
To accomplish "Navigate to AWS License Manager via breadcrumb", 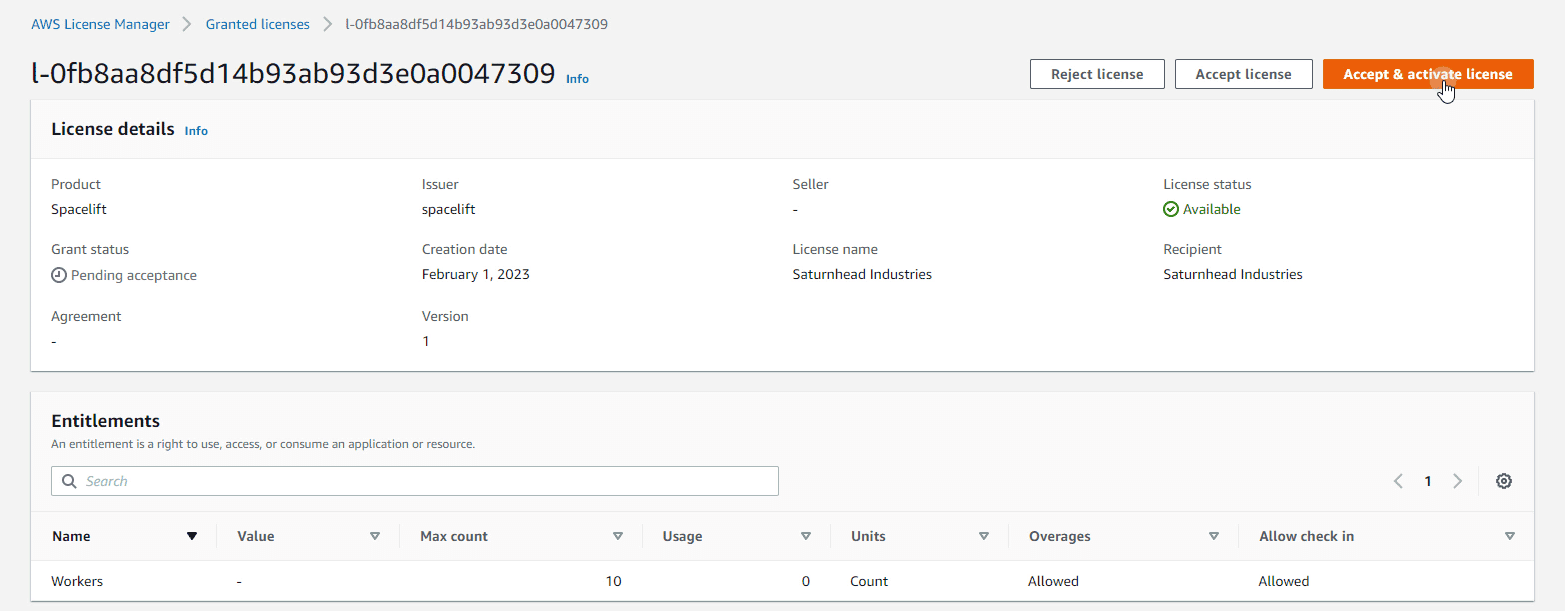I will [100, 24].
